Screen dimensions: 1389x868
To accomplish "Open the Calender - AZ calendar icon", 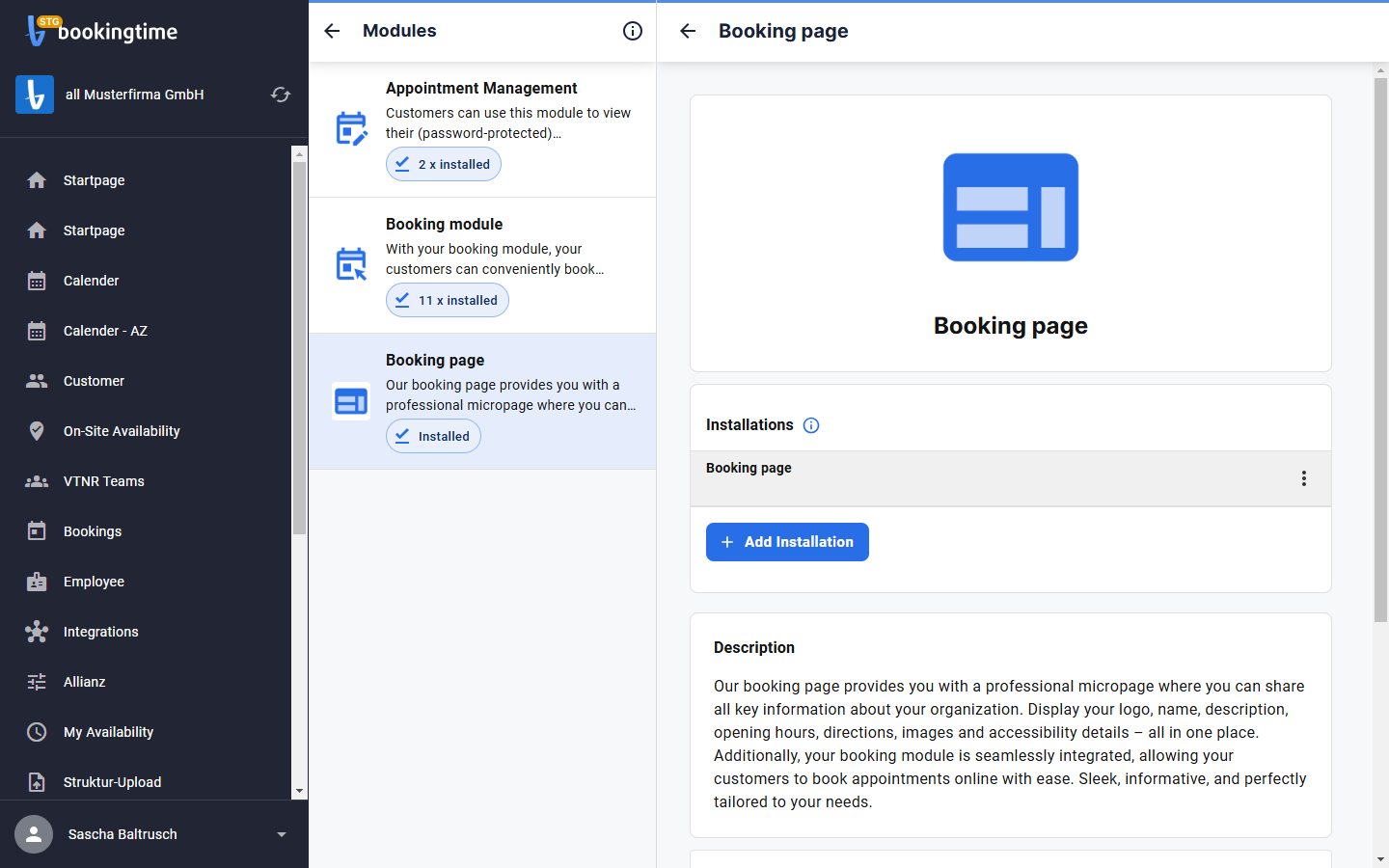I will click(37, 331).
